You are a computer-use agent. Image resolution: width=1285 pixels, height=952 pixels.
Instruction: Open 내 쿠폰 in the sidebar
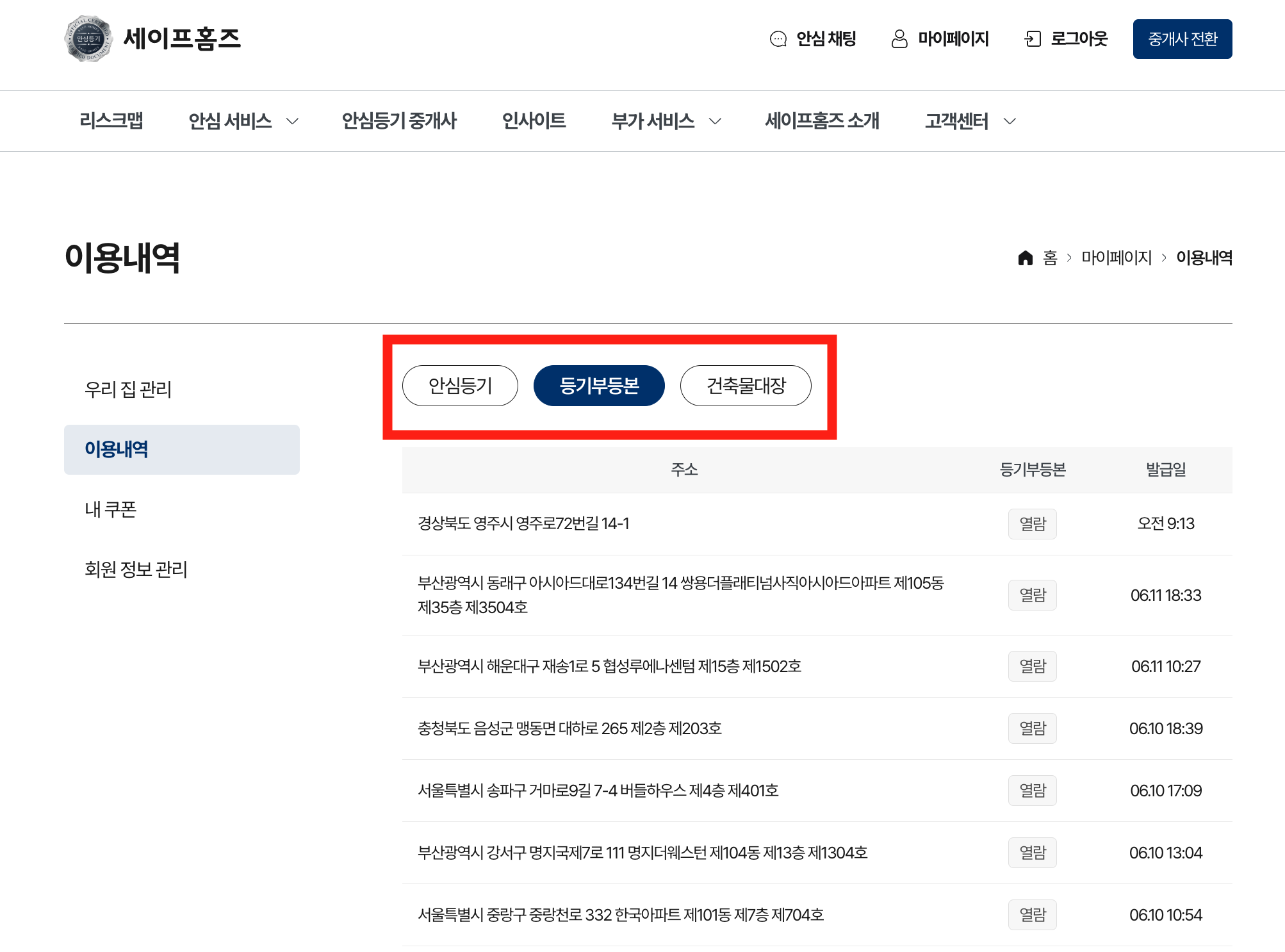(x=111, y=509)
